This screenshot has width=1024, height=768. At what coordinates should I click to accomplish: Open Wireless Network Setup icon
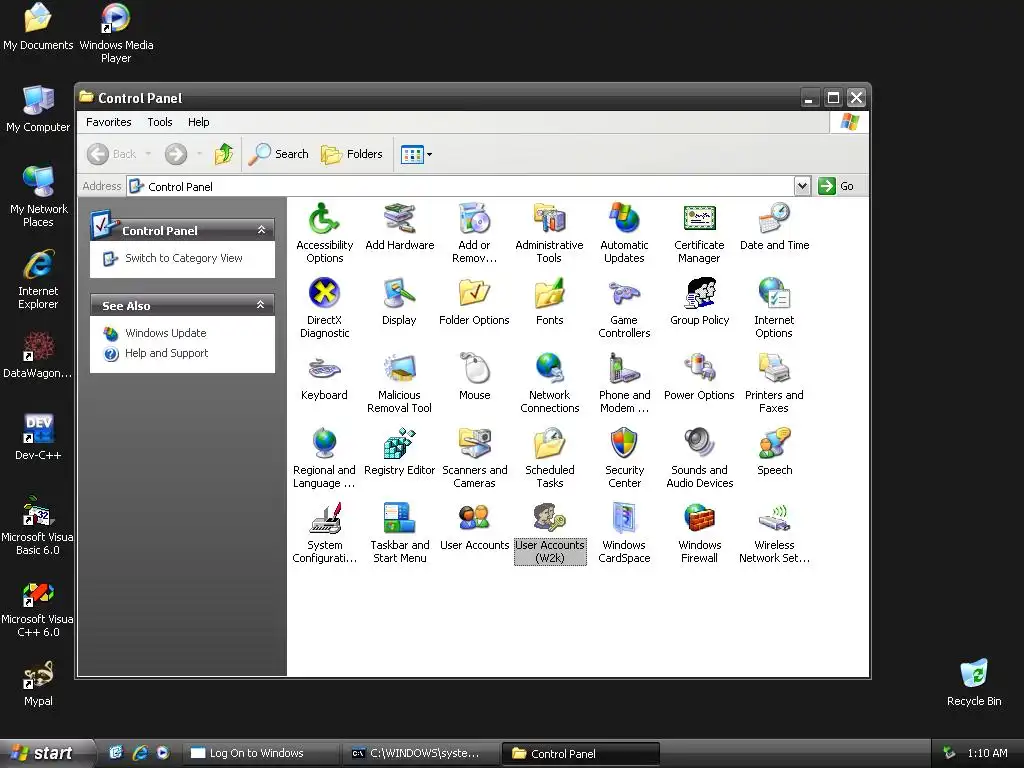pyautogui.click(x=775, y=533)
